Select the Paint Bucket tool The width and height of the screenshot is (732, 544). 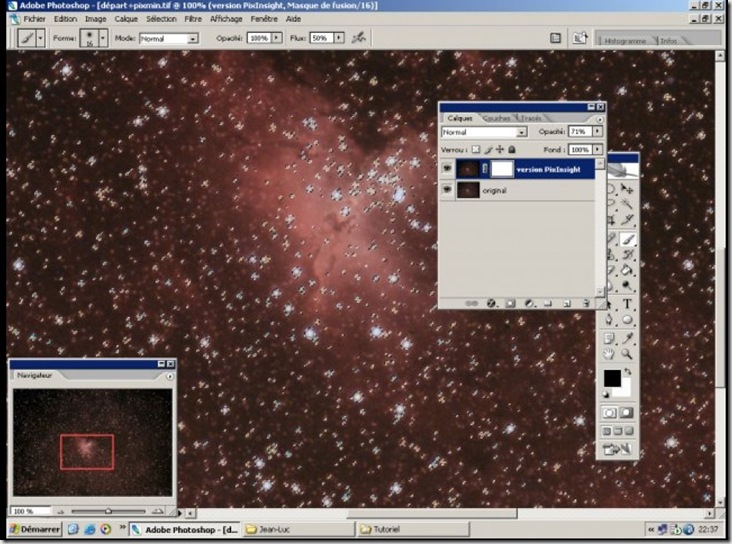627,271
